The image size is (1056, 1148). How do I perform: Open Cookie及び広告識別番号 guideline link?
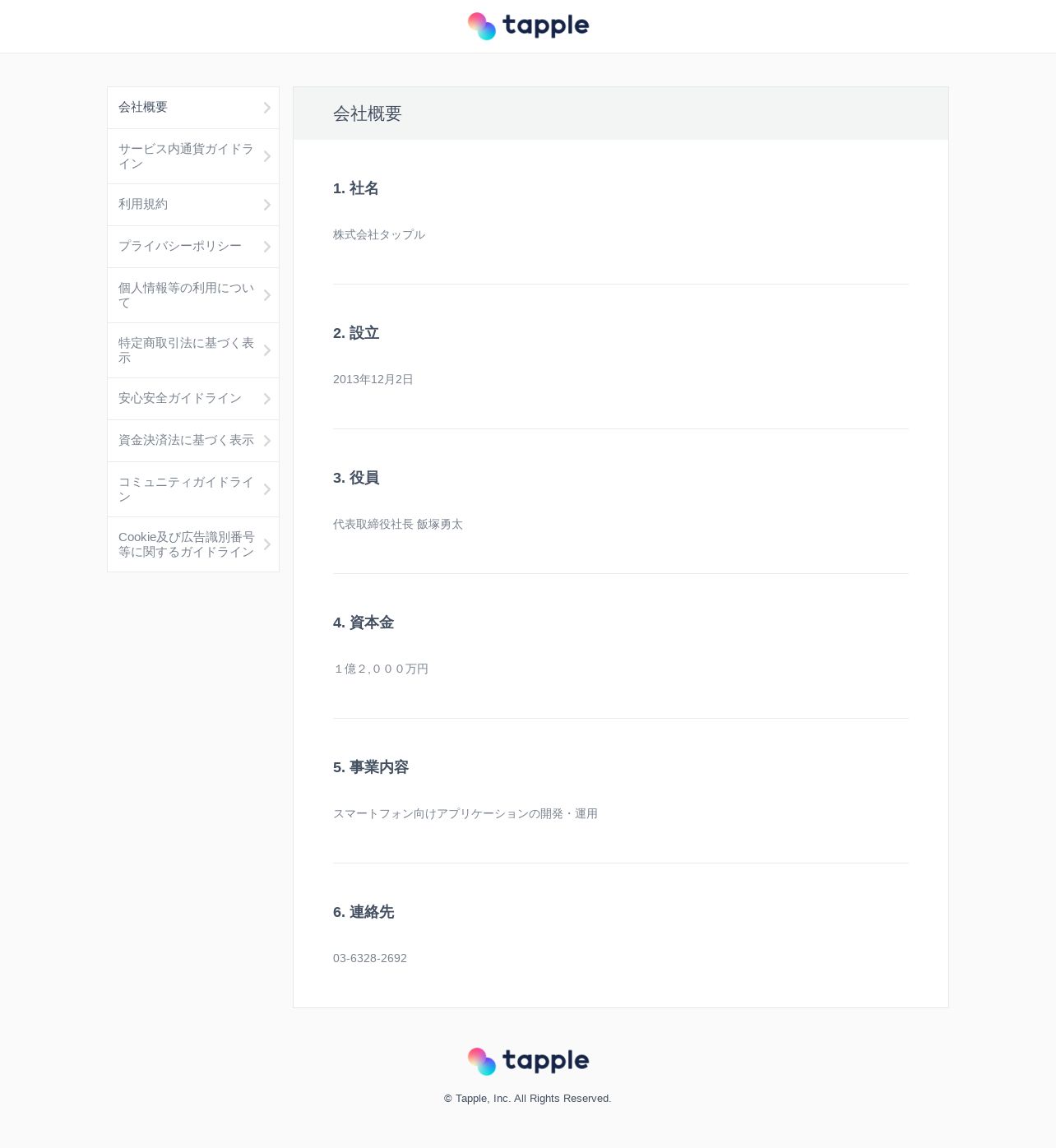pos(193,544)
